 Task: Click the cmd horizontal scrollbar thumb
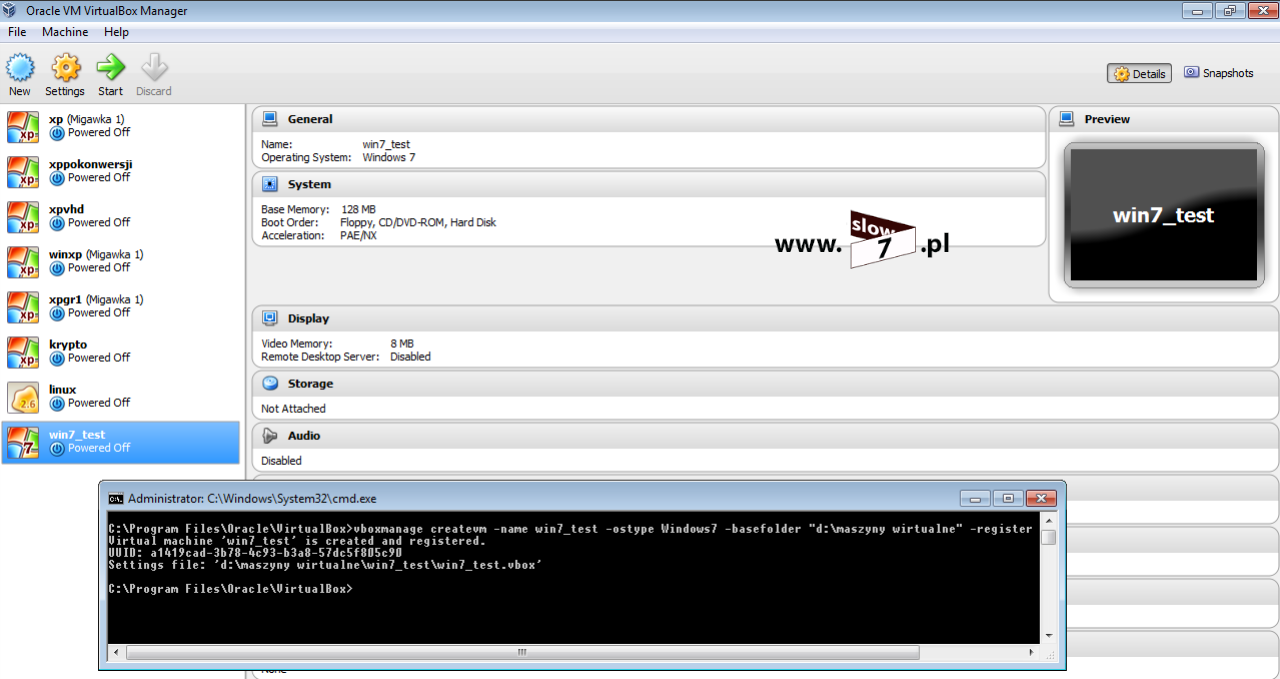(x=521, y=652)
